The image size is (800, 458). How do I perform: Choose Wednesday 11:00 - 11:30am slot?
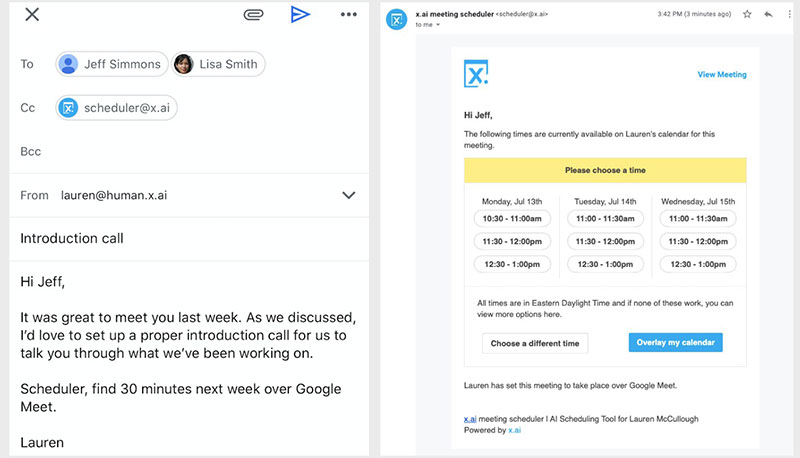(698, 219)
